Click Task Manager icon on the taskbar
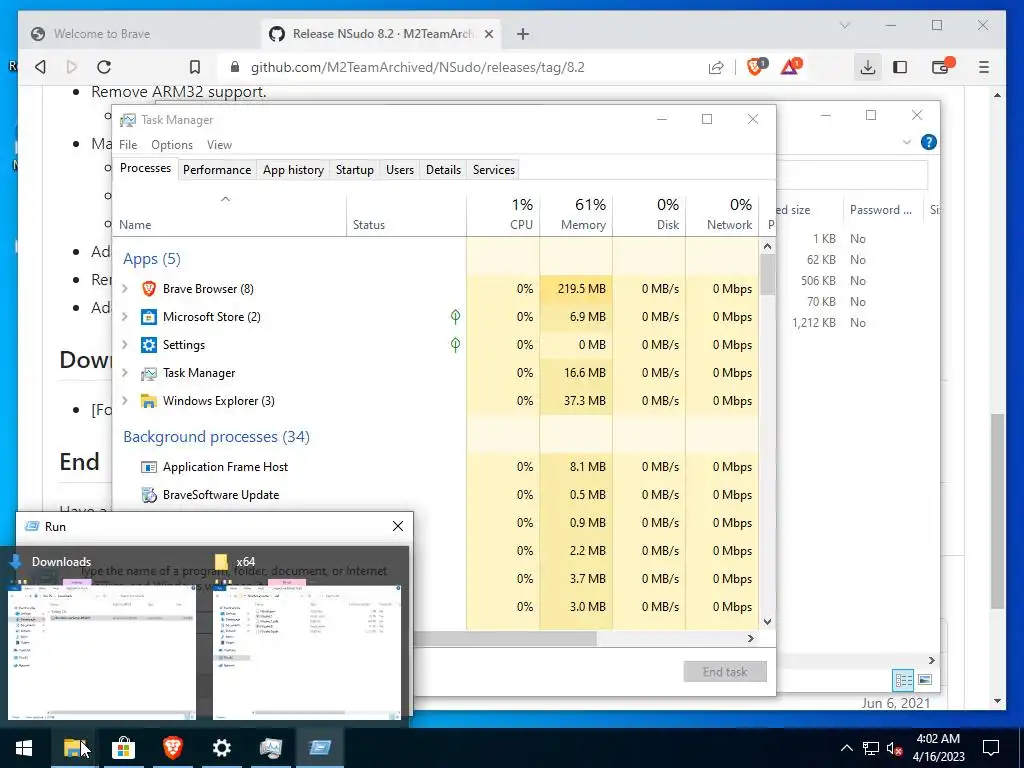 pyautogui.click(x=270, y=748)
